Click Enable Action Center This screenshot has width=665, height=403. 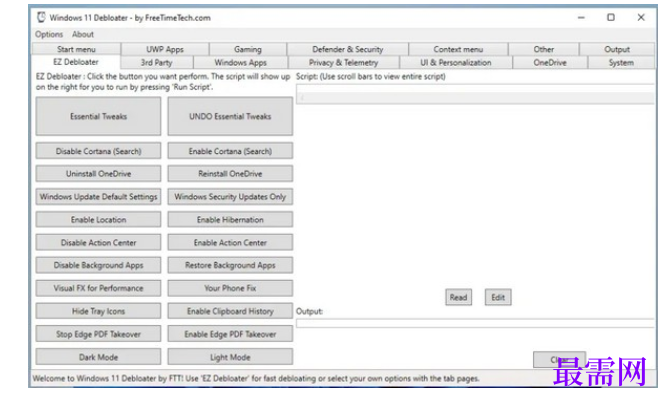230,243
